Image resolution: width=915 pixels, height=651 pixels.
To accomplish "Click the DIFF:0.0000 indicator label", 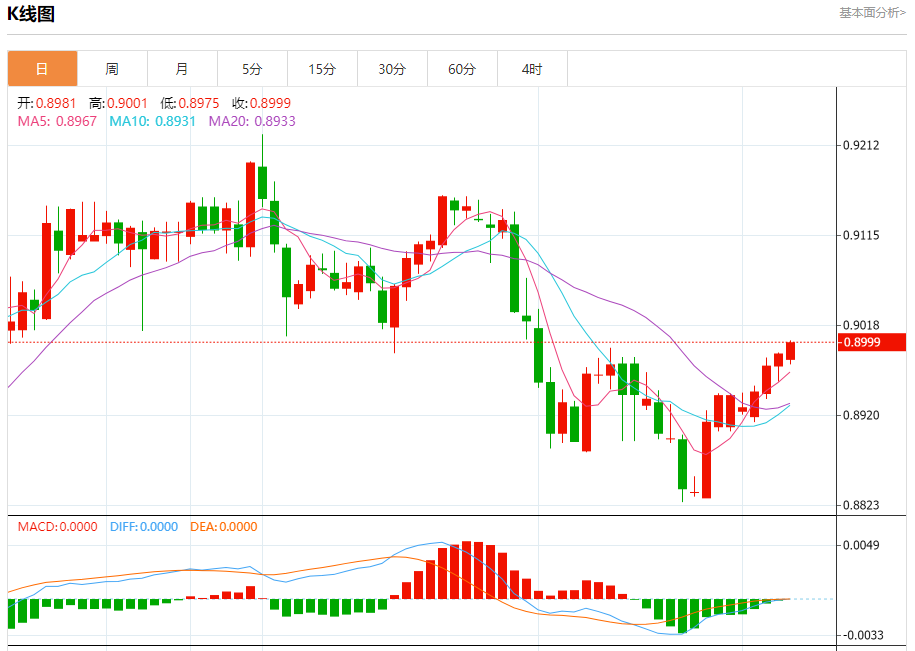I will (x=144, y=527).
